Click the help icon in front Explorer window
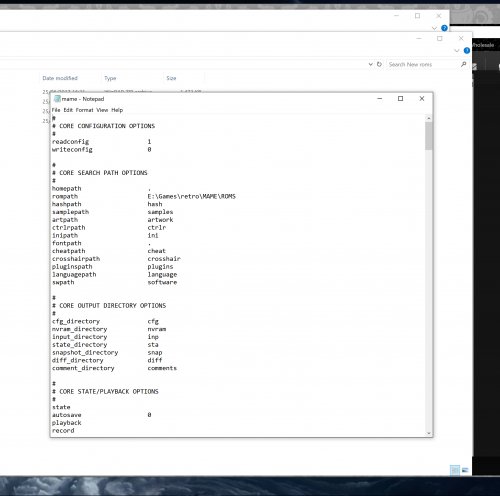Viewport: 500px width, 496px height. 467,51
